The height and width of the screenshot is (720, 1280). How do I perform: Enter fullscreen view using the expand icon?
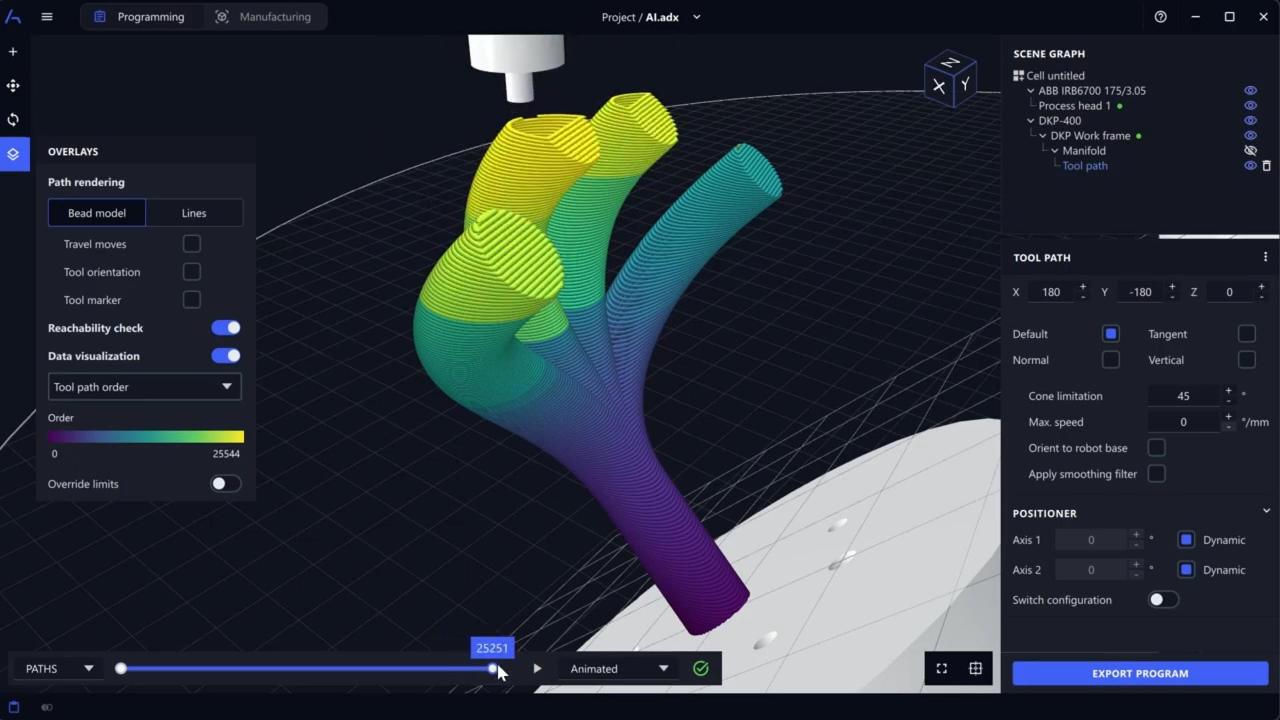(x=941, y=668)
